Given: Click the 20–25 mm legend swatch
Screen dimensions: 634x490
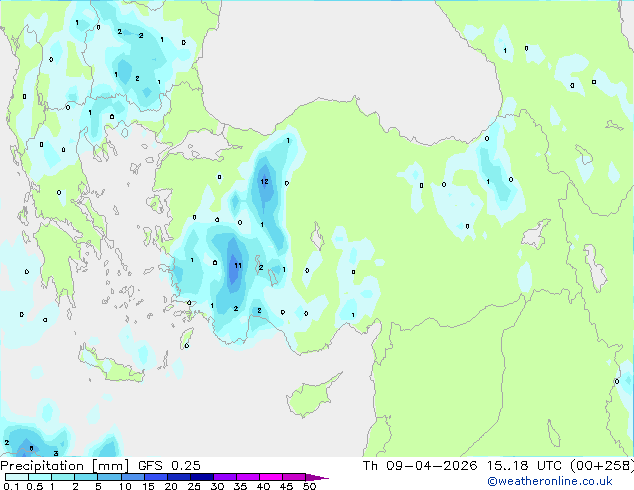Looking at the screenshot, I should (179, 477).
